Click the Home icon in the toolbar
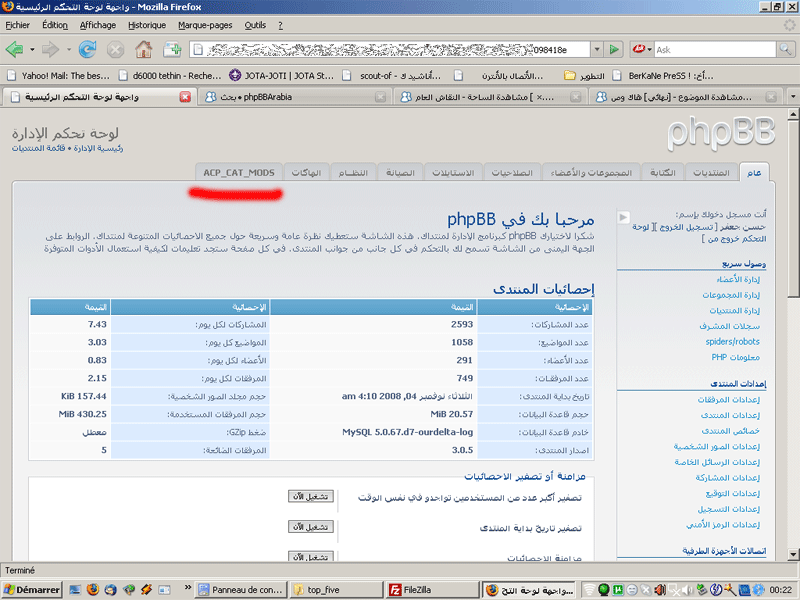 pos(143,48)
